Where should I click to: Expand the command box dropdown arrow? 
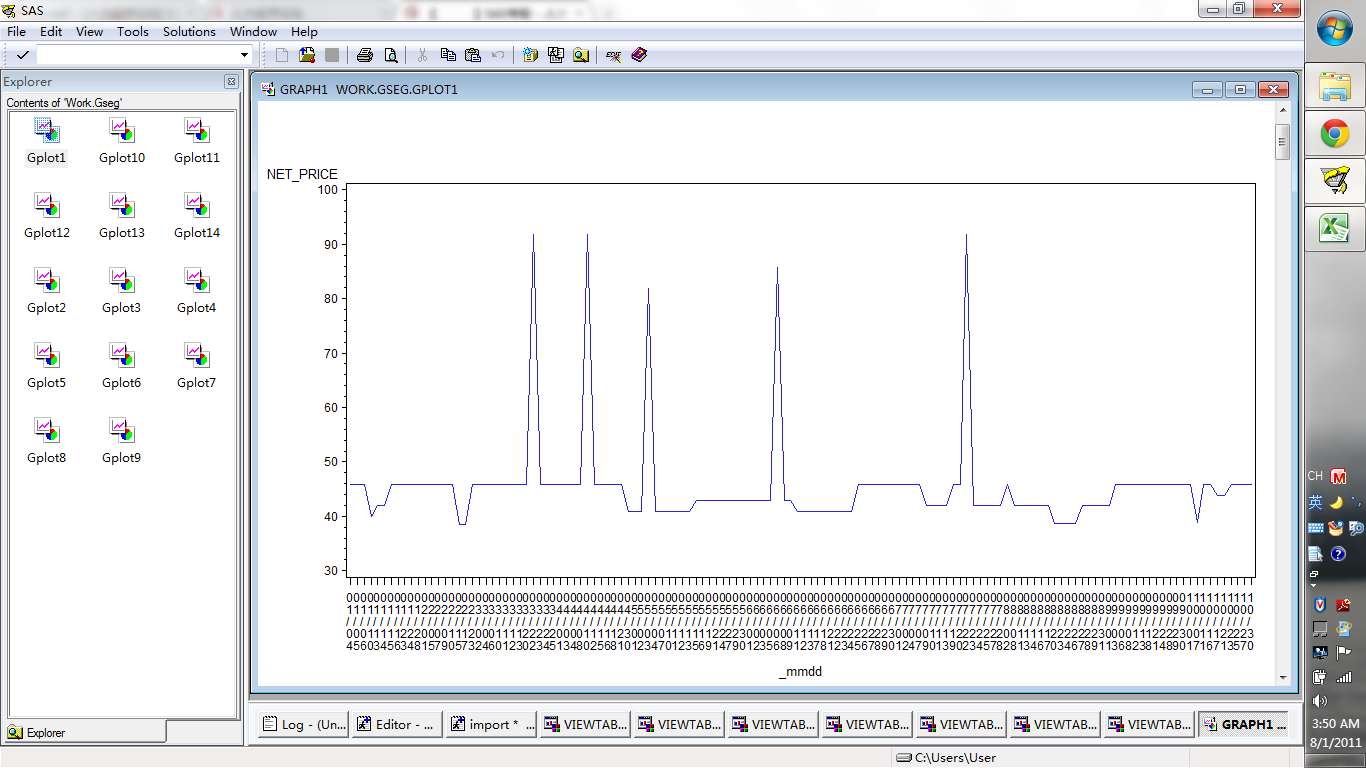click(244, 55)
